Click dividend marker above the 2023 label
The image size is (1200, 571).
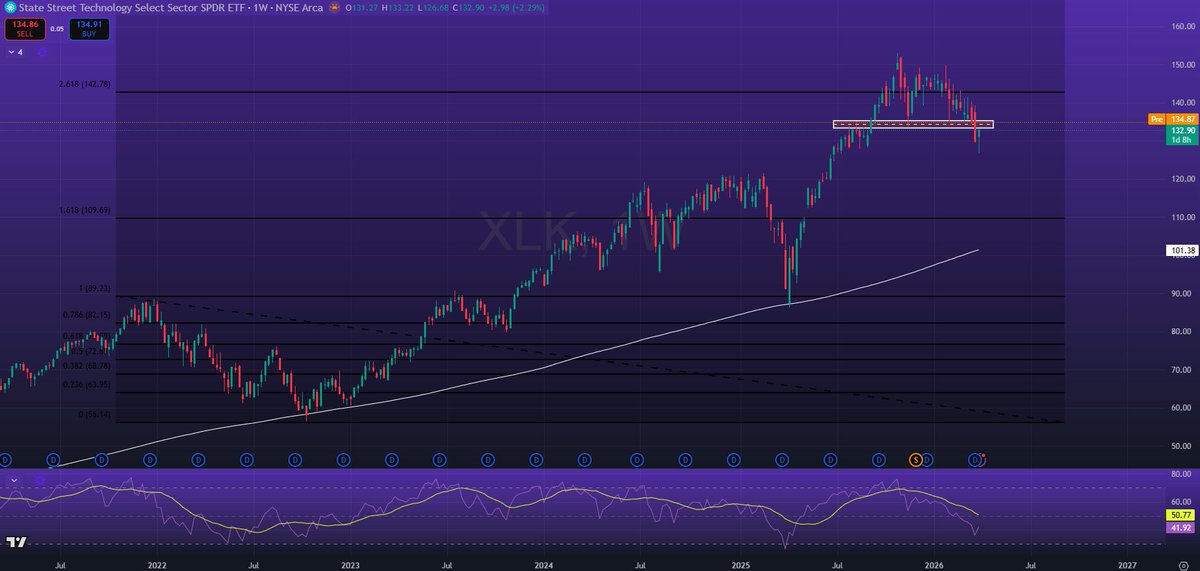click(x=343, y=459)
